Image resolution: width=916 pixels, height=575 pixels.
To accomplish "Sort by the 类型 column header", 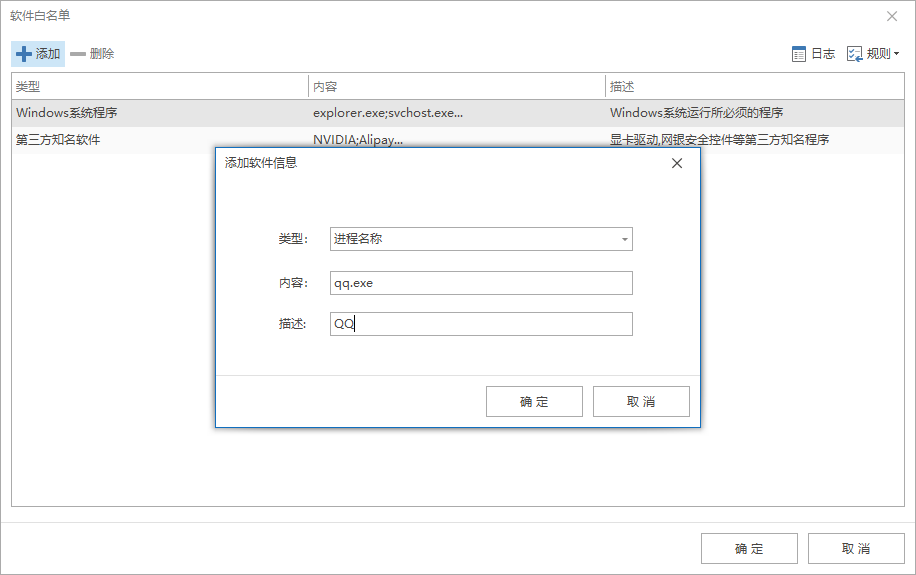I will tap(160, 87).
